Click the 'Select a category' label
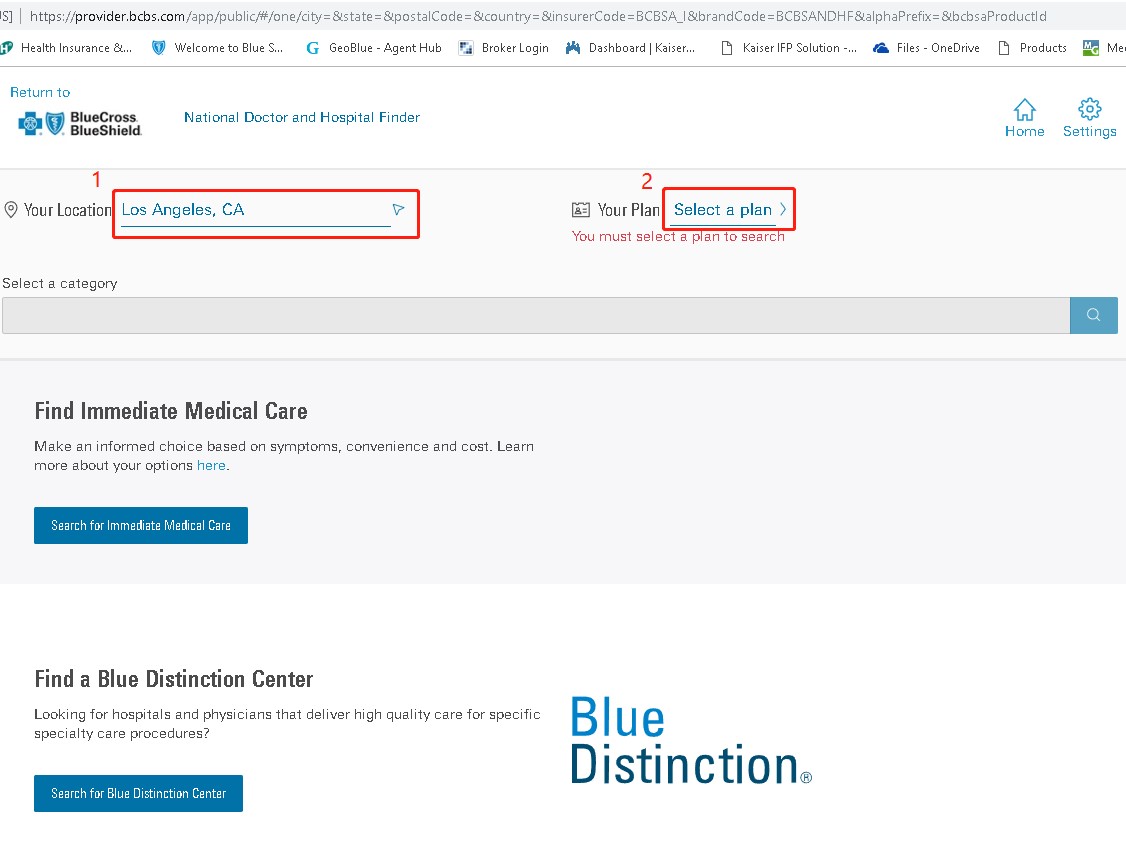 pyautogui.click(x=60, y=284)
